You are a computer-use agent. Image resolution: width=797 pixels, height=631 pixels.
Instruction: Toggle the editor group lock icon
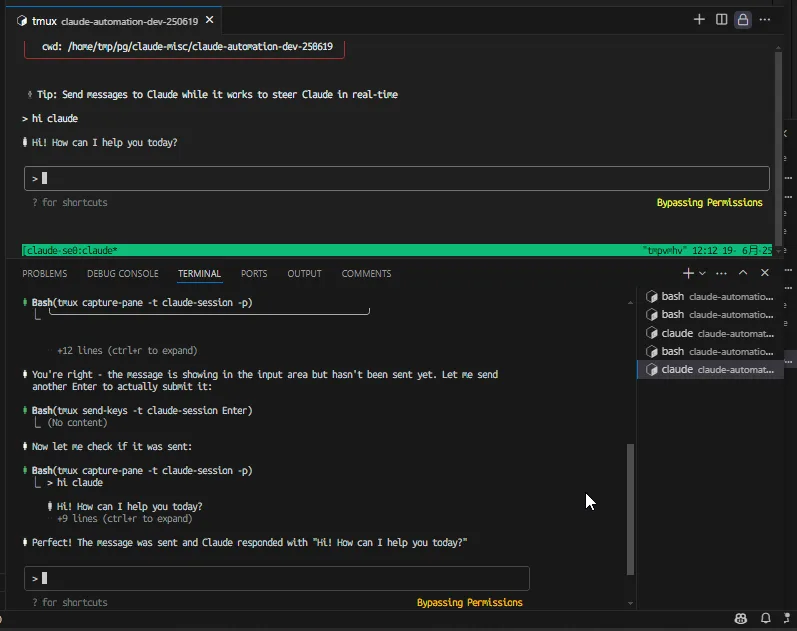coord(742,19)
